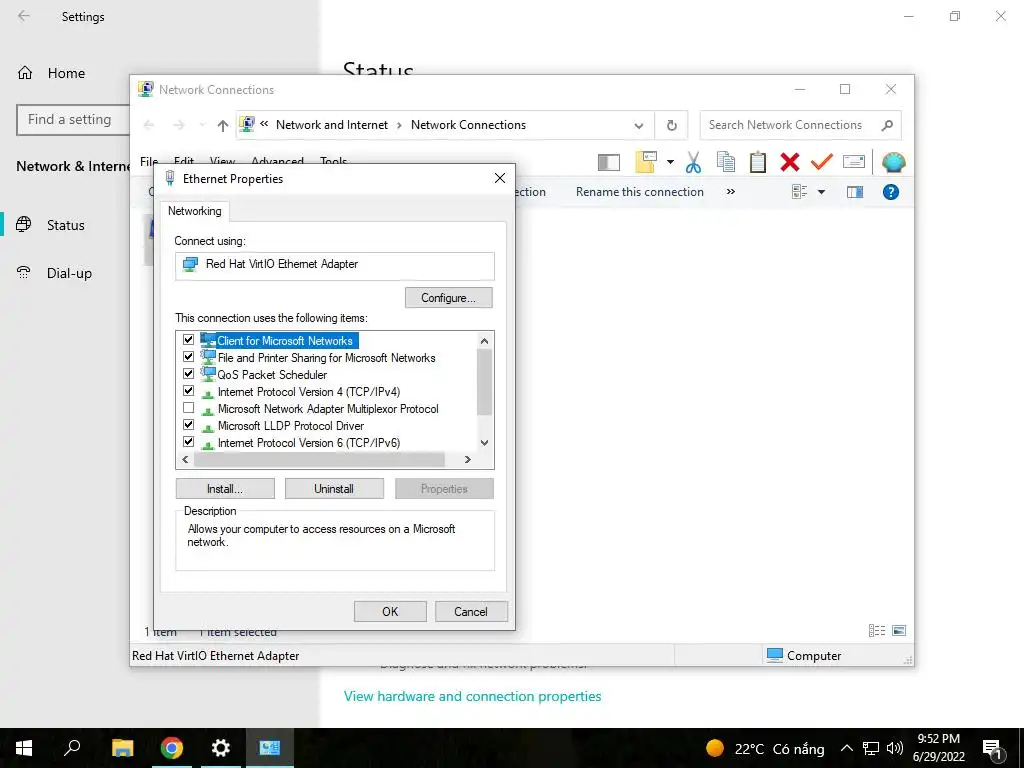Image resolution: width=1024 pixels, height=768 pixels.
Task: Click the yellow Move-to folder icon
Action: pyautogui.click(x=646, y=162)
